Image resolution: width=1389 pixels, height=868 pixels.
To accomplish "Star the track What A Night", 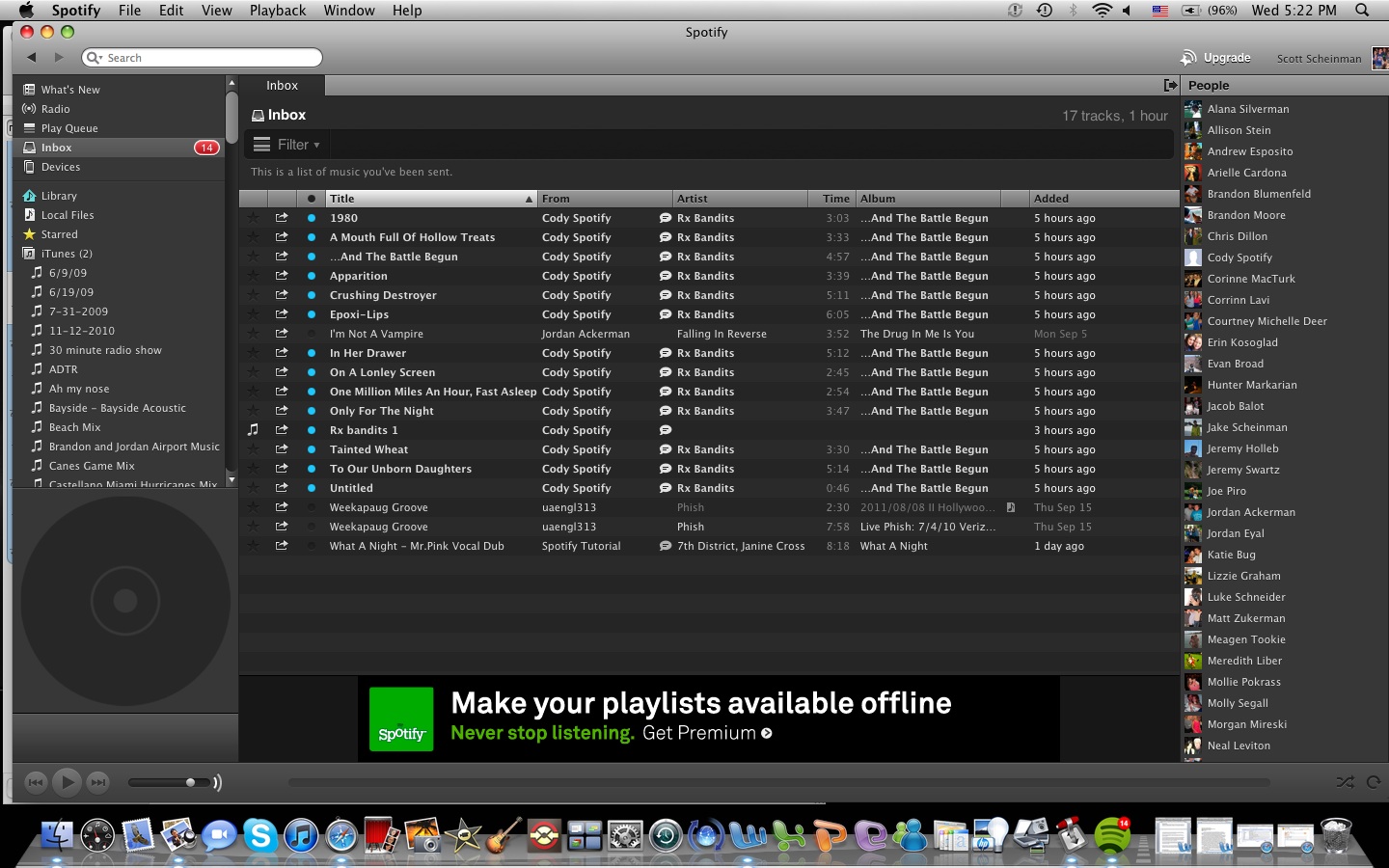I will tap(253, 546).
